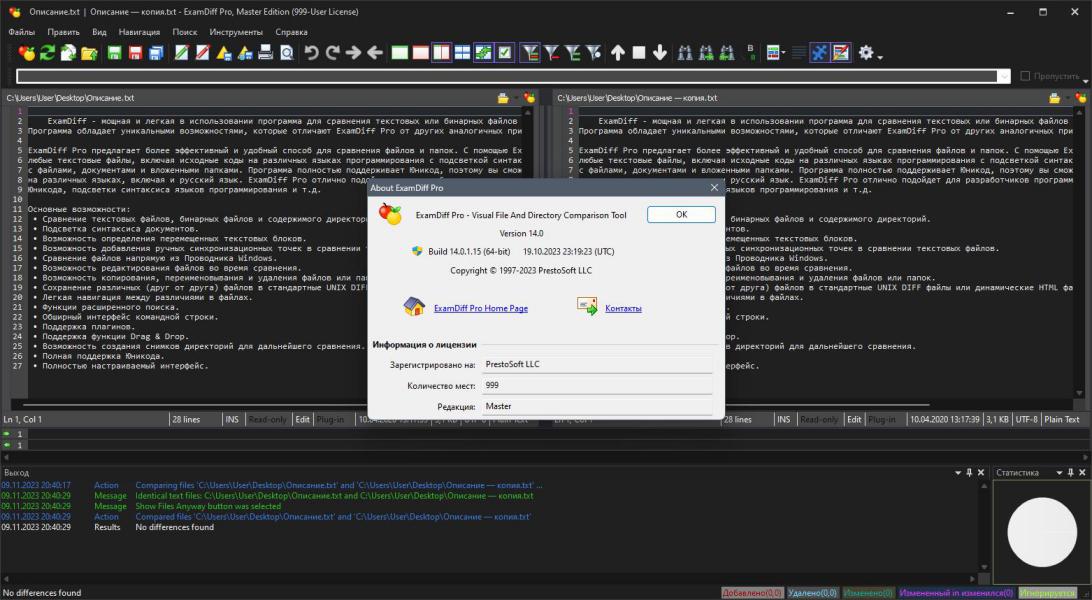Expand the search field dropdown arrow
Screen dimensions: 1092x600
coord(1004,77)
